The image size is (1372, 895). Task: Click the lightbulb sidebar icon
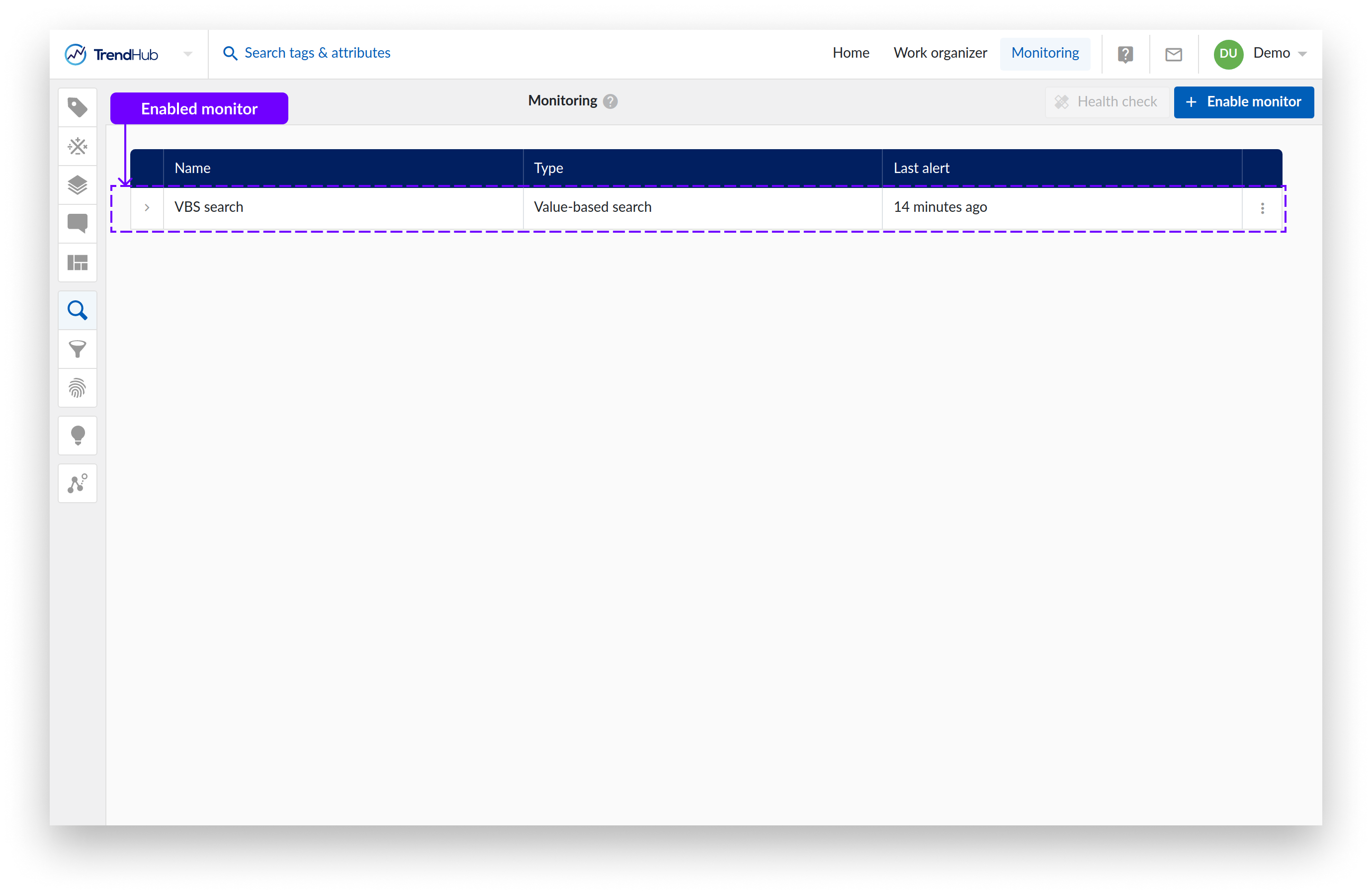tap(77, 436)
